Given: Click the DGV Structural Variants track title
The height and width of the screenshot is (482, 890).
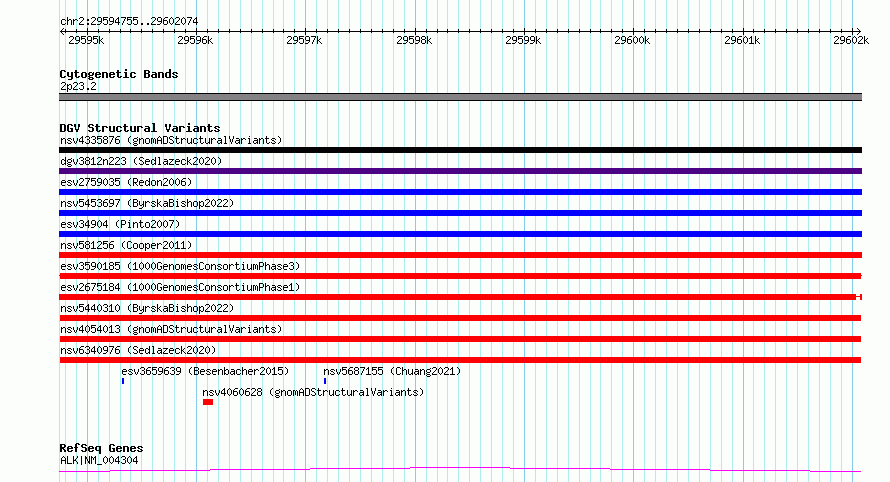Looking at the screenshot, I should [x=140, y=128].
